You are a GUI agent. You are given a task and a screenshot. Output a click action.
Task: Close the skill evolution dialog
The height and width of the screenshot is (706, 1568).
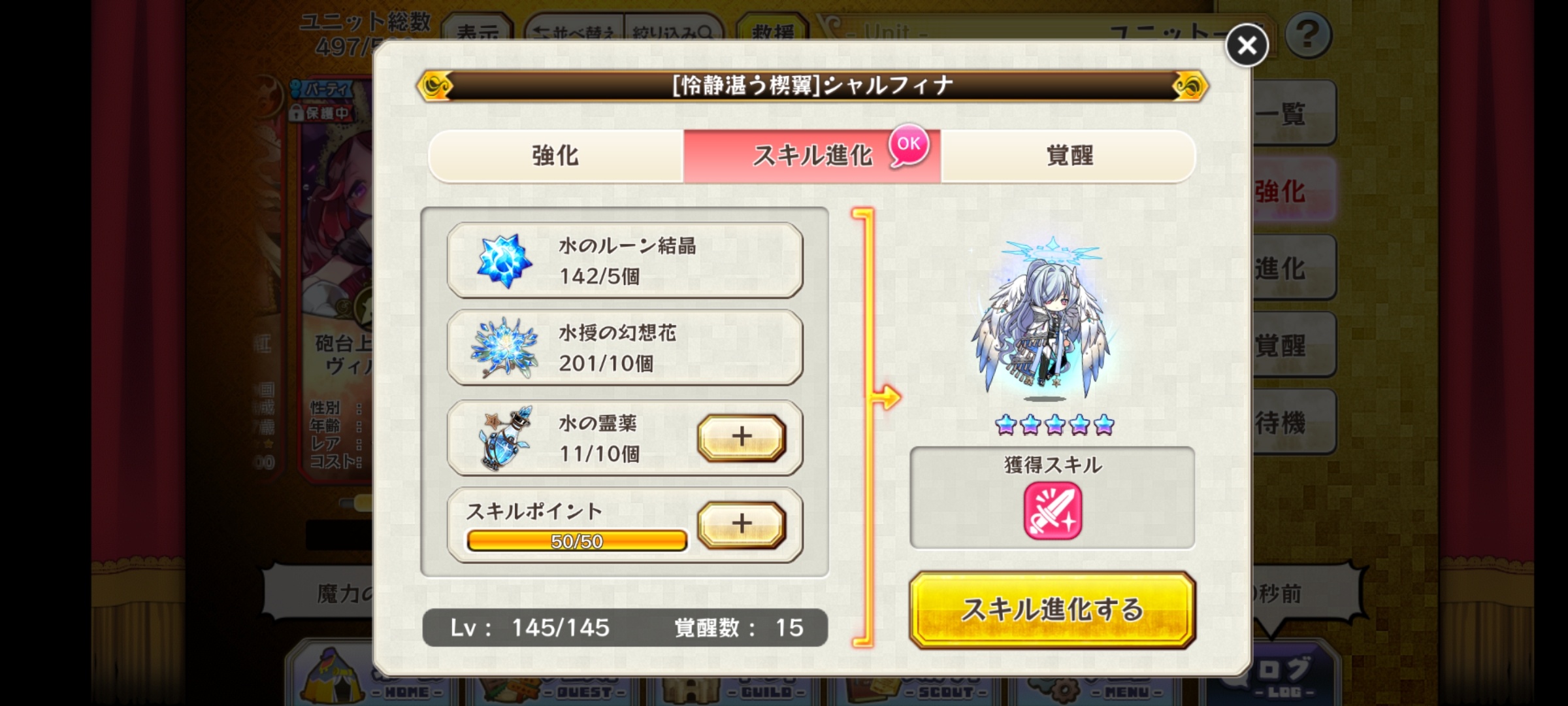click(x=1247, y=46)
